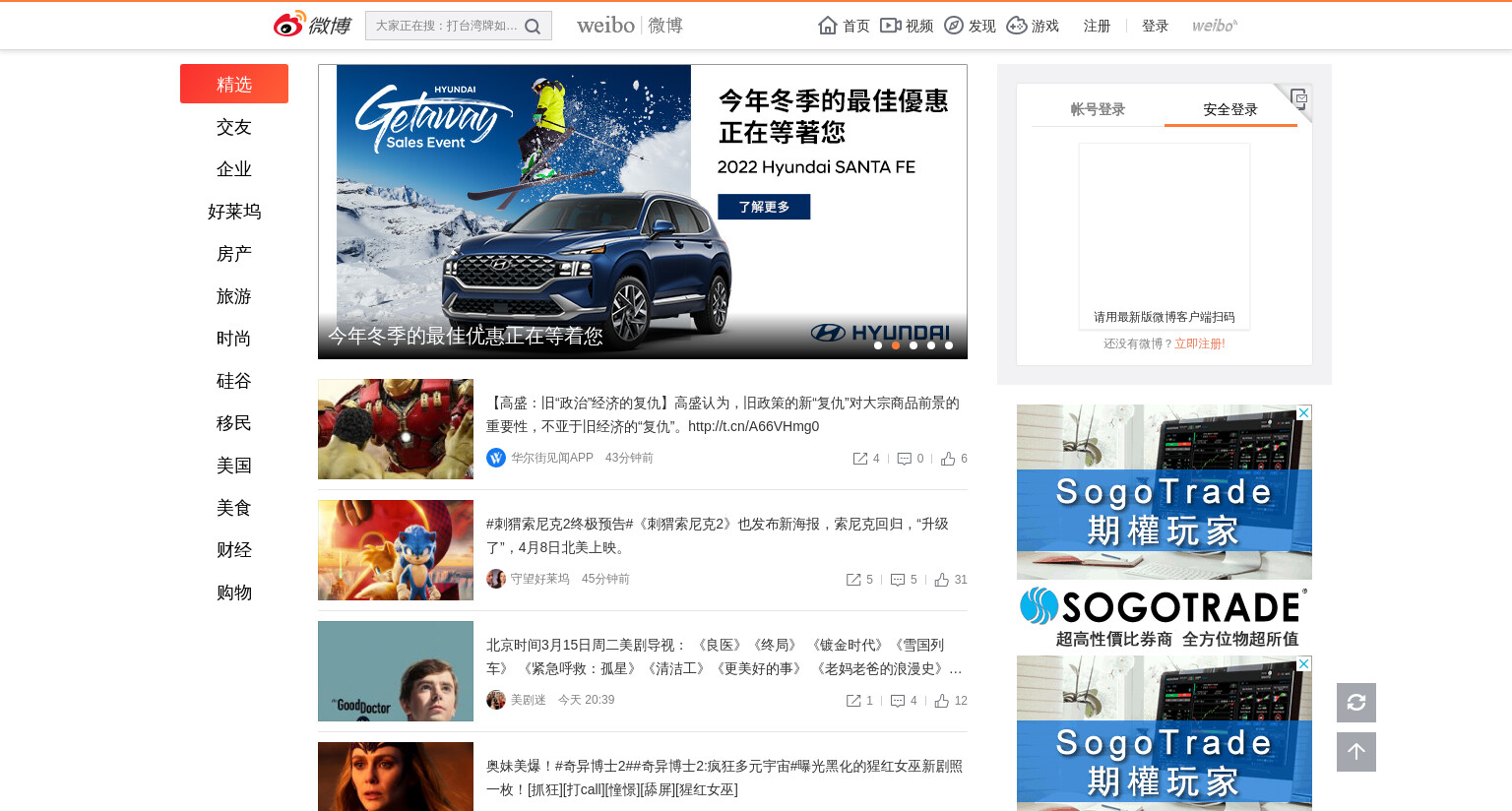Repost the 高盛 post
The height and width of the screenshot is (811, 1512).
[866, 459]
